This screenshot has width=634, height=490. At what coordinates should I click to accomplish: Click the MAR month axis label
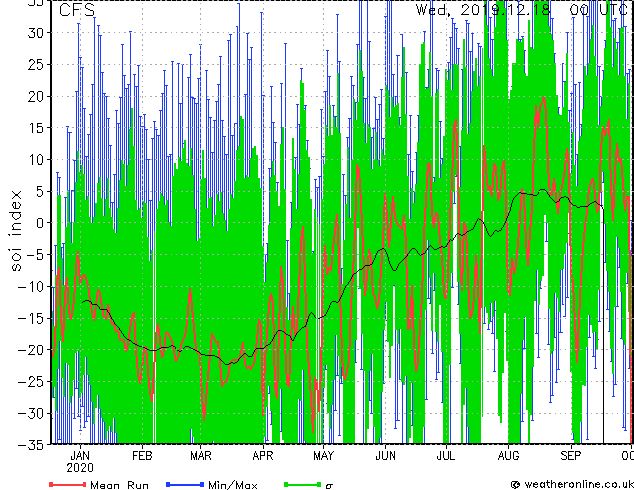pyautogui.click(x=201, y=456)
